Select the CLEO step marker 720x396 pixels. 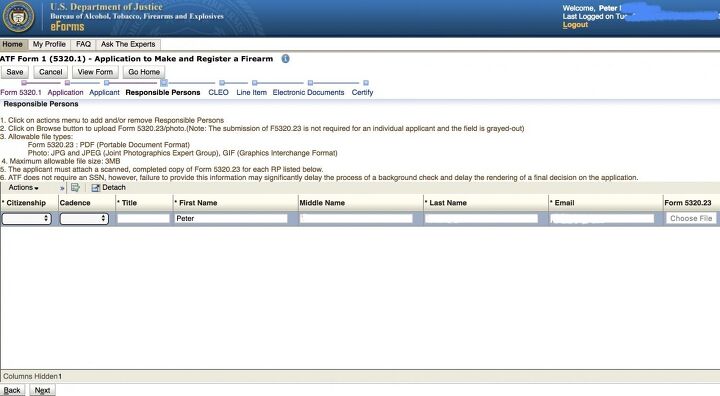coord(222,83)
